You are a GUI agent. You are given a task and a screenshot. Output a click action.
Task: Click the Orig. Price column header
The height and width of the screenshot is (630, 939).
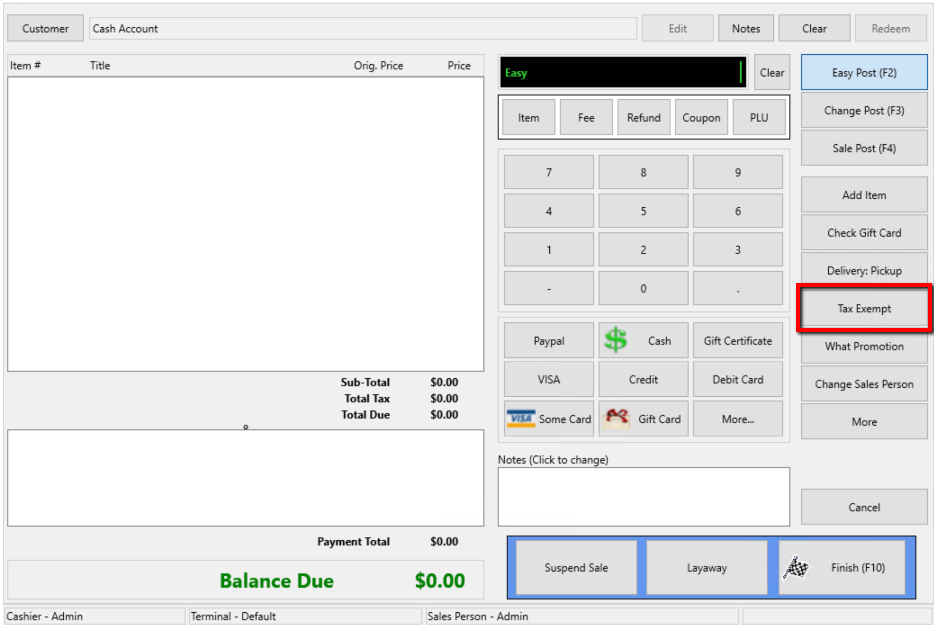(378, 65)
